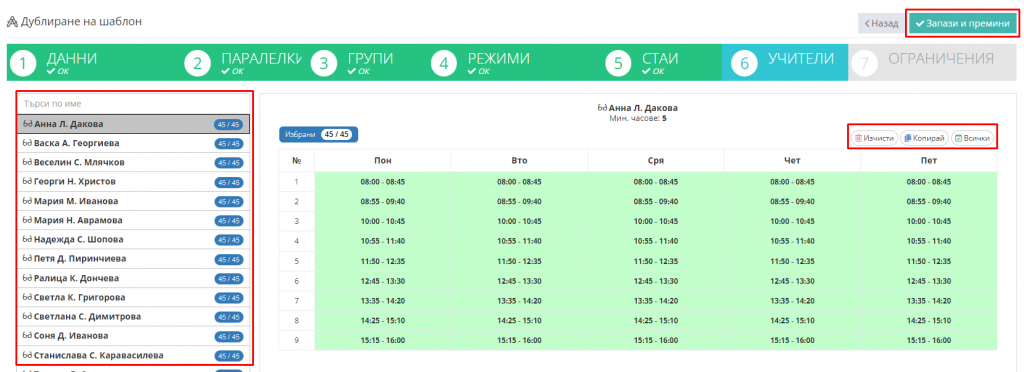
Task: Click the 45/45 badge of Соня Д. Иванова
Action: 229,337
